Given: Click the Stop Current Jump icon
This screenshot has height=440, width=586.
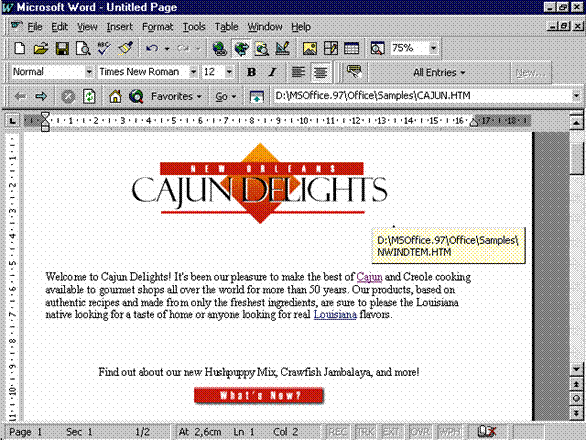Looking at the screenshot, I should (x=68, y=97).
